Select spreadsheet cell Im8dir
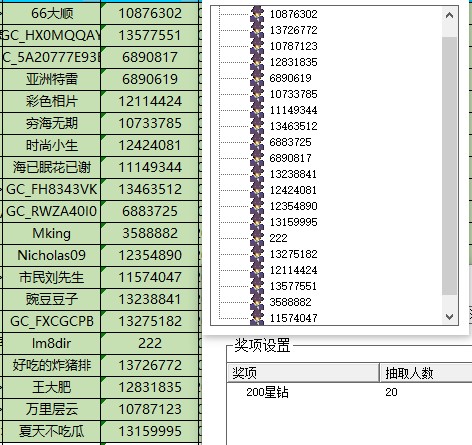This screenshot has width=472, height=445. 51,343
